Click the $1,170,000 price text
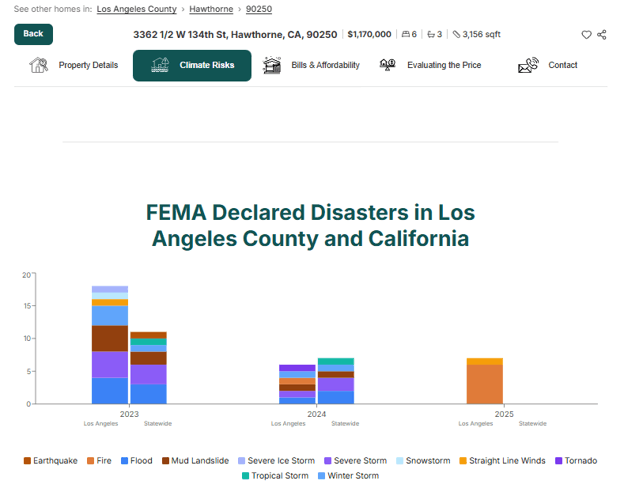 click(x=369, y=35)
